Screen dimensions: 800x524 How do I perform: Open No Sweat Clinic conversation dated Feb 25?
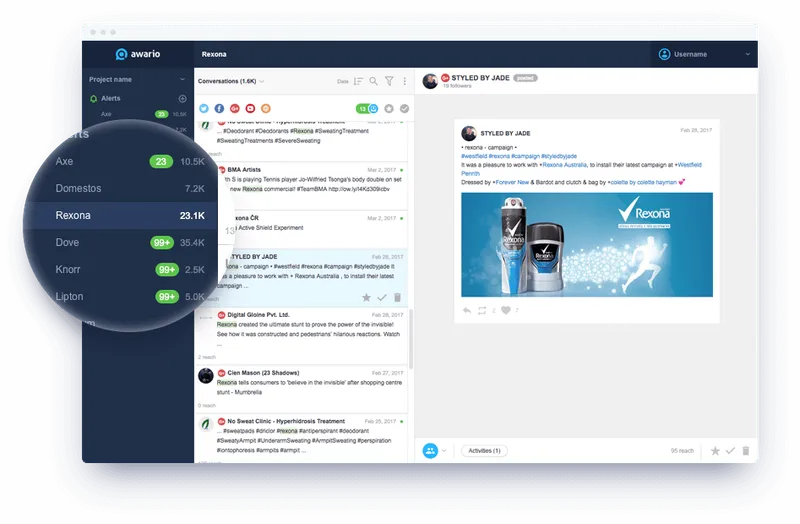click(301, 438)
